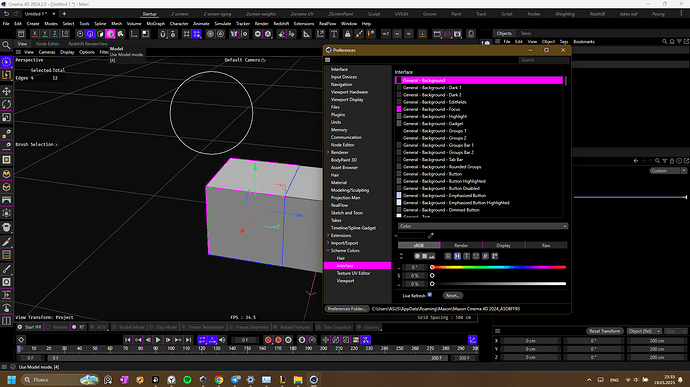This screenshot has height=387, width=690.
Task: Click the hue slider bar
Action: 499,267
